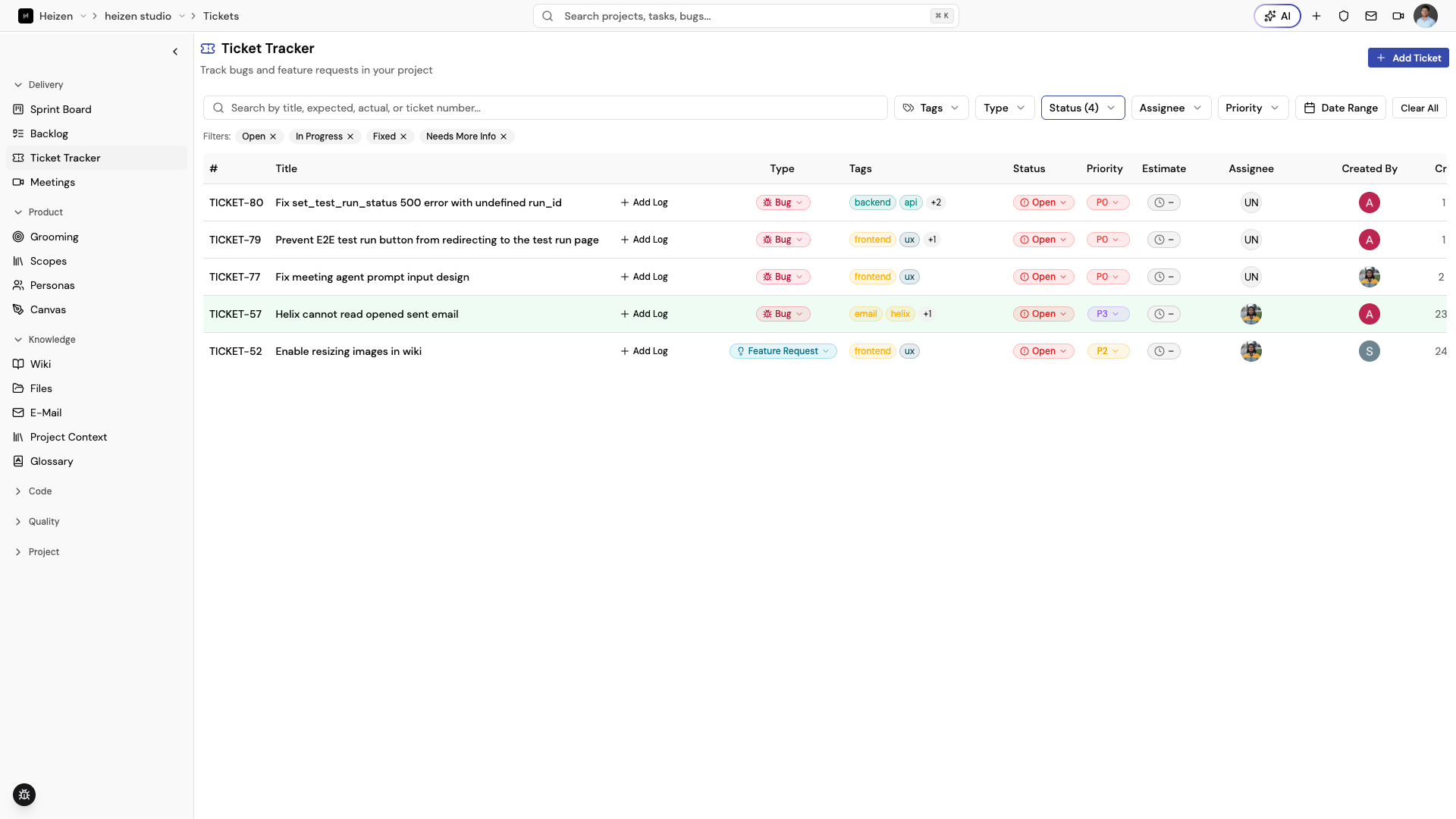
Task: Change the Feature Request type of TICKET-52
Action: tap(783, 351)
